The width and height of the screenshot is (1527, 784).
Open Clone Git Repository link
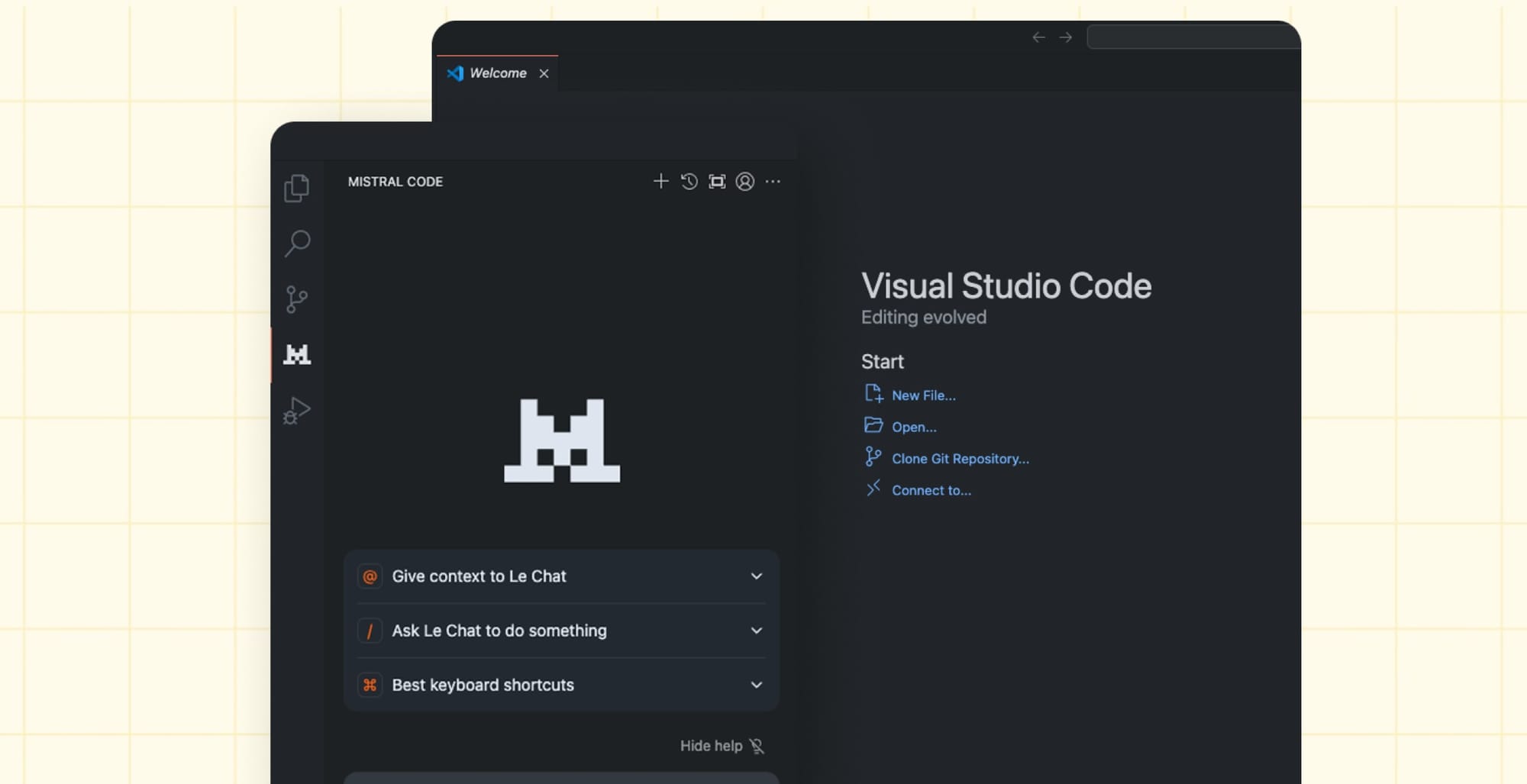click(960, 459)
